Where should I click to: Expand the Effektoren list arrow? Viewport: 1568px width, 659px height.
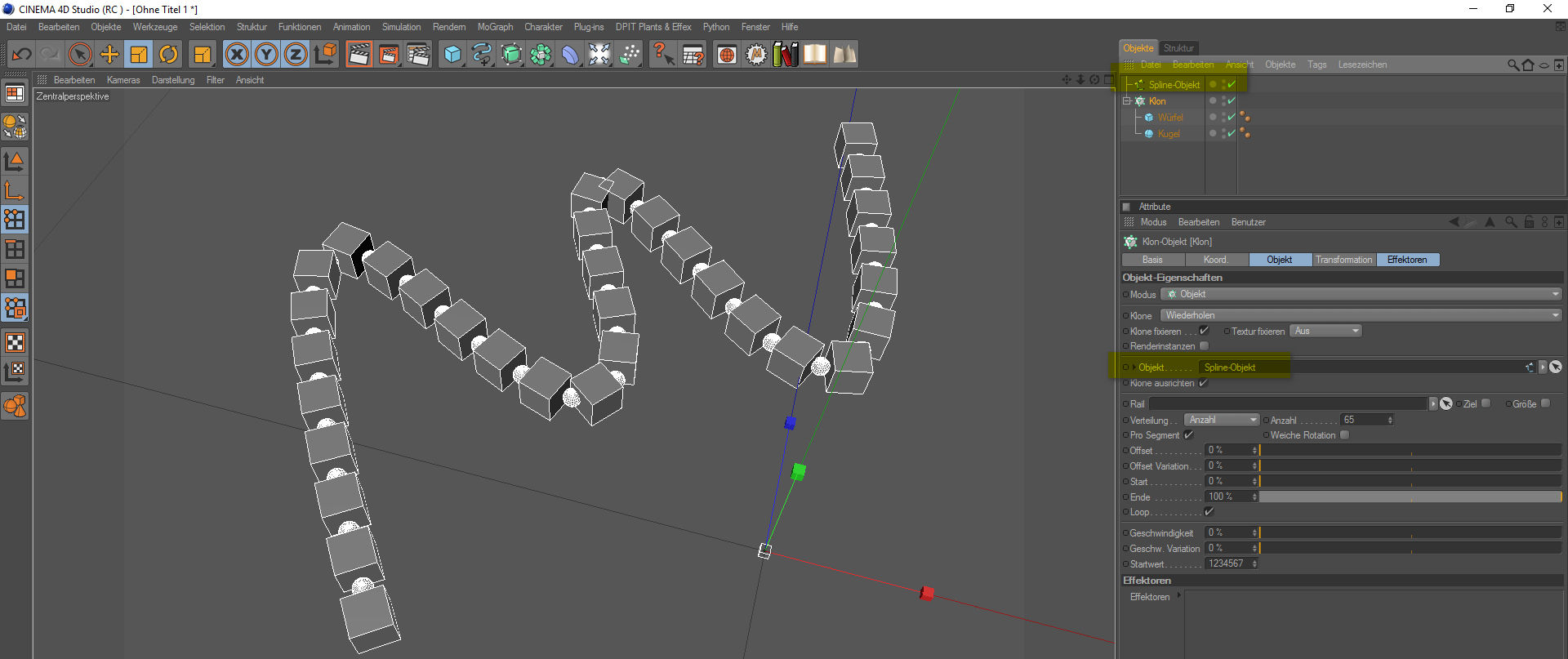[1178, 596]
